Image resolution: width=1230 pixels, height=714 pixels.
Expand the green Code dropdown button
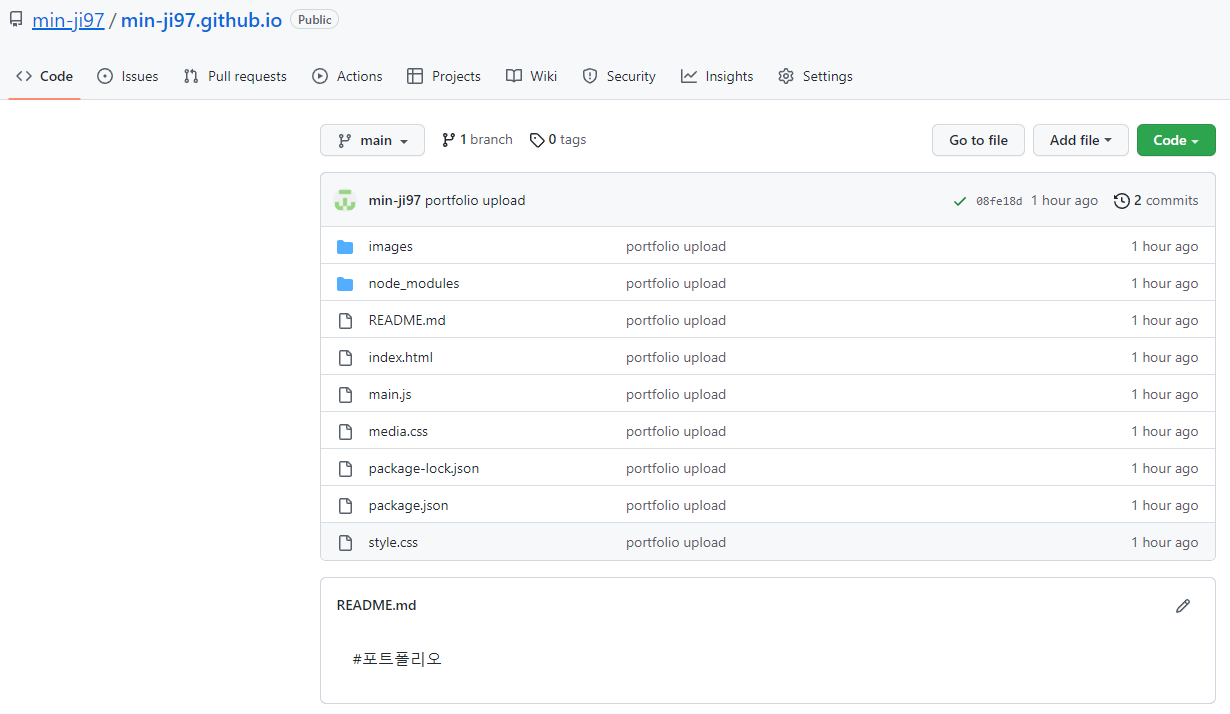[1176, 140]
